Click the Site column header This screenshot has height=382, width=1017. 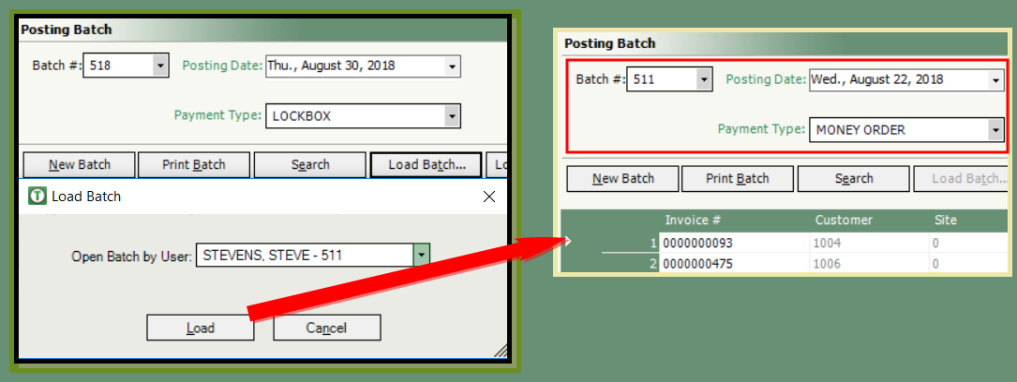click(x=946, y=220)
